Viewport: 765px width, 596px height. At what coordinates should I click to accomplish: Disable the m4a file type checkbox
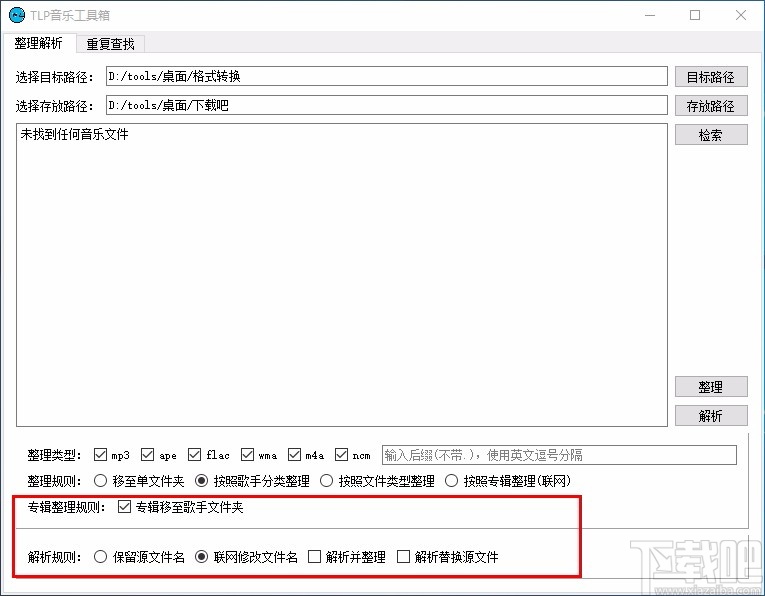pos(294,455)
